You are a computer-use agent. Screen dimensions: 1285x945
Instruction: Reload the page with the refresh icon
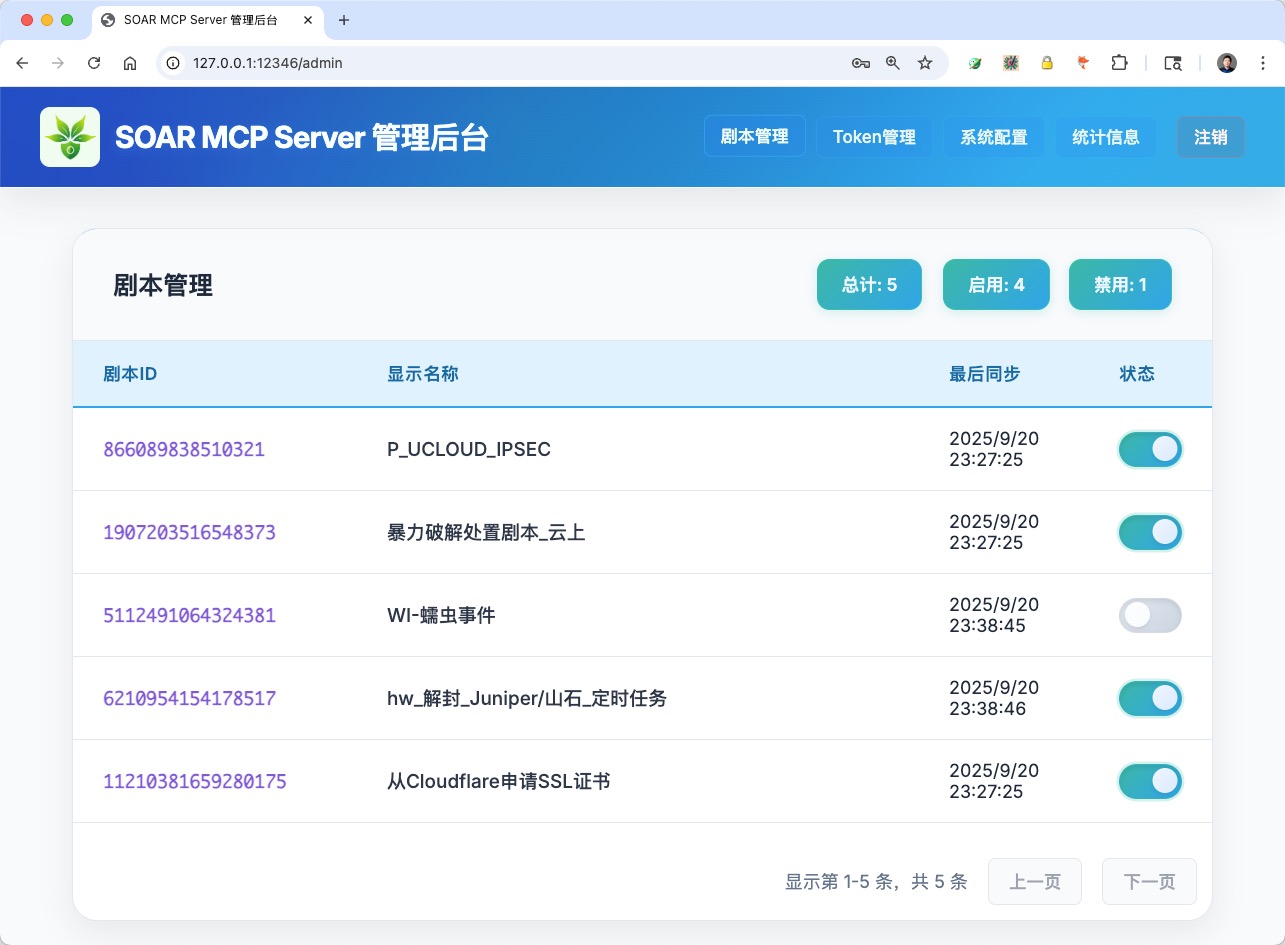coord(93,62)
